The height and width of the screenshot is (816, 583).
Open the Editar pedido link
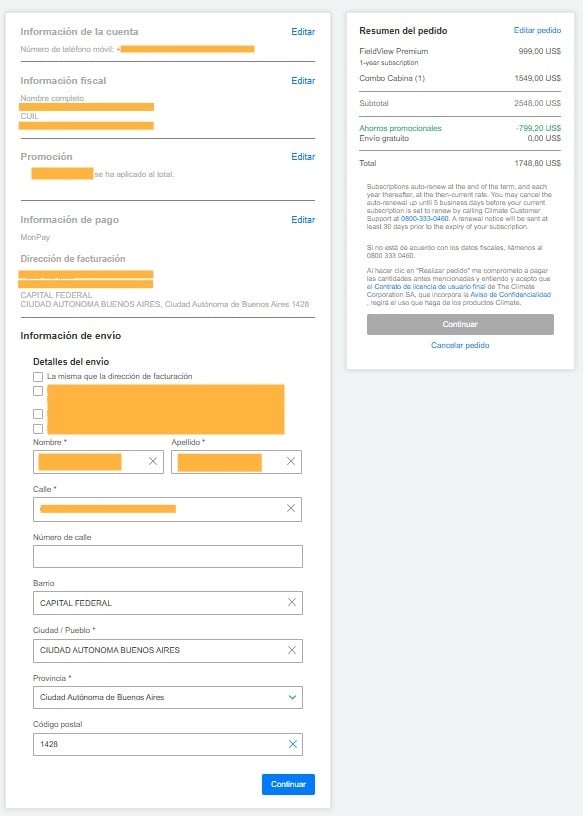(537, 30)
